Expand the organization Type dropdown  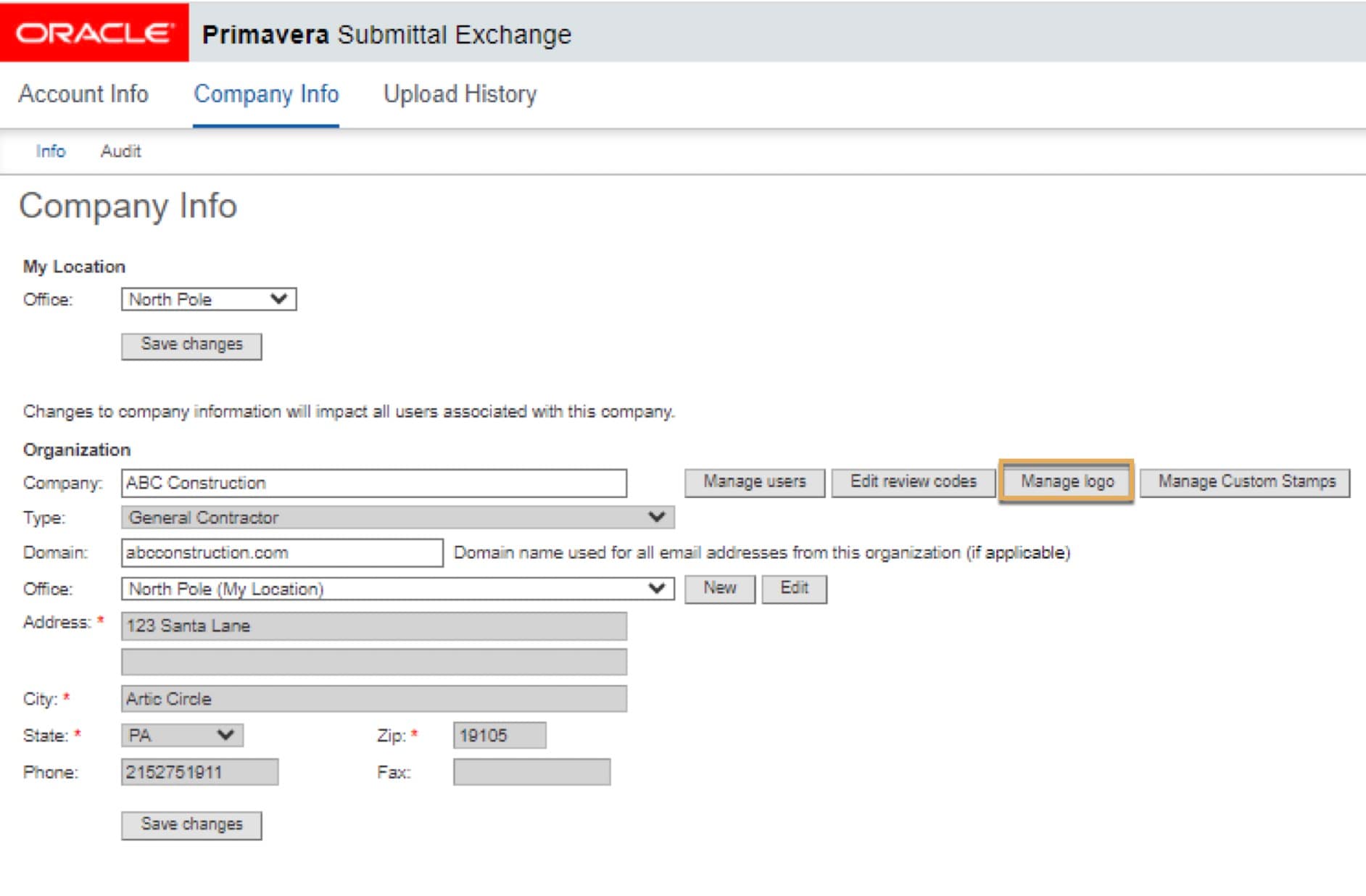(x=397, y=518)
